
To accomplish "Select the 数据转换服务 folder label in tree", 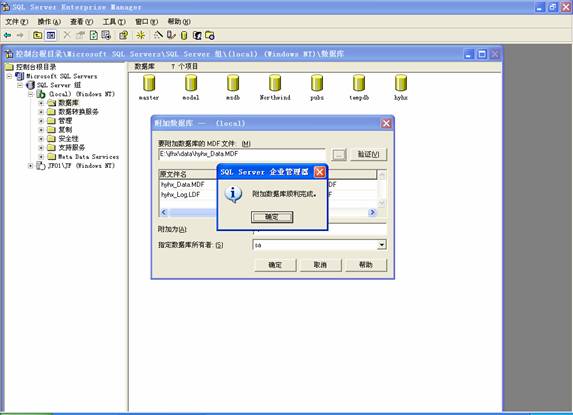I will [x=79, y=112].
